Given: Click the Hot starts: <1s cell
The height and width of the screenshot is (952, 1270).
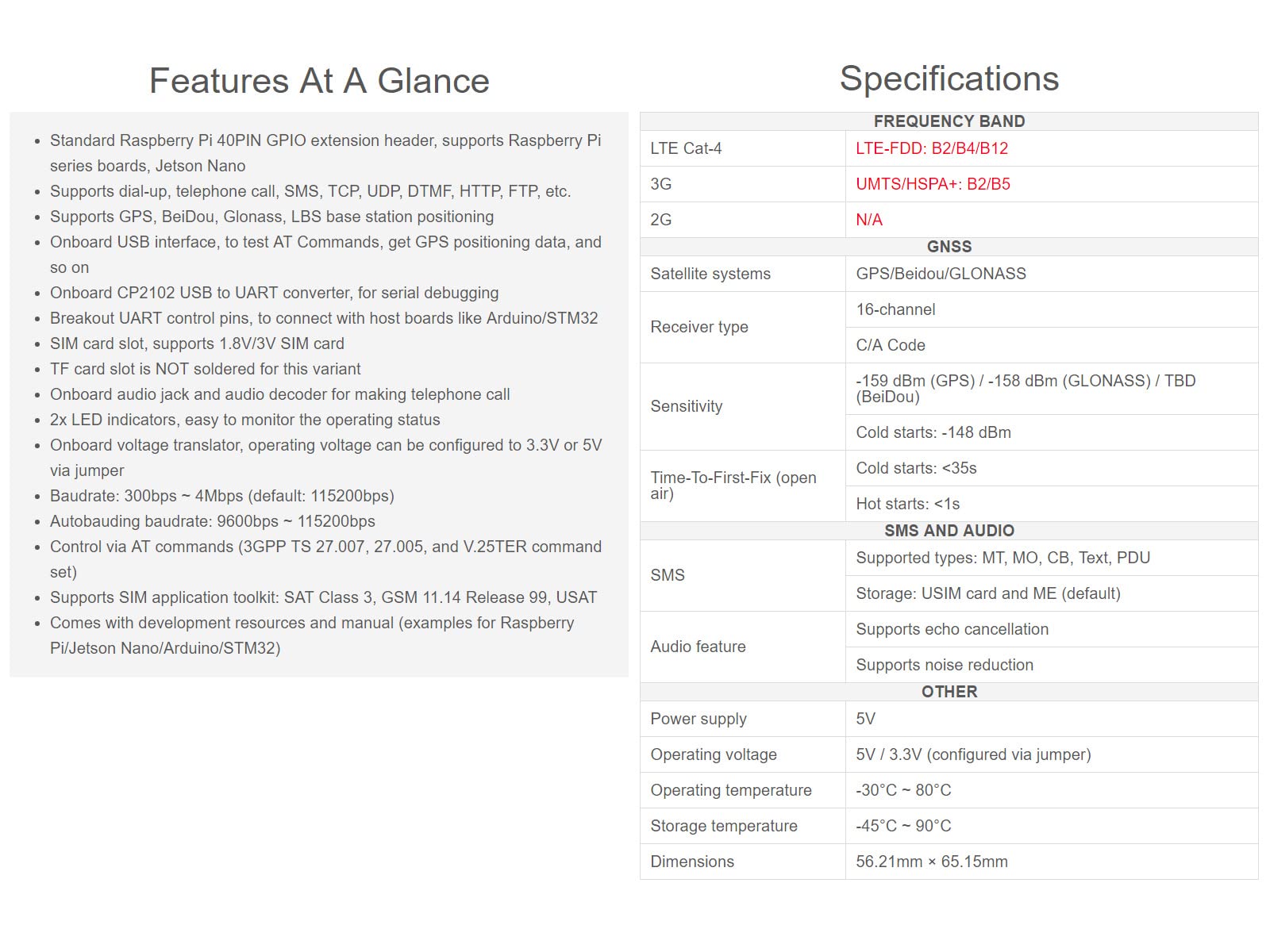Looking at the screenshot, I should pyautogui.click(x=1052, y=504).
